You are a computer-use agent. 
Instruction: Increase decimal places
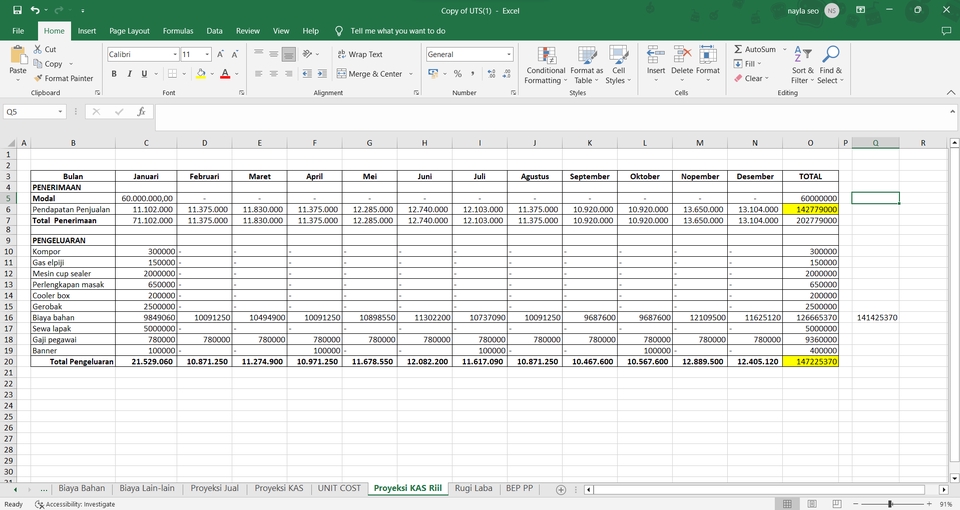coord(491,73)
